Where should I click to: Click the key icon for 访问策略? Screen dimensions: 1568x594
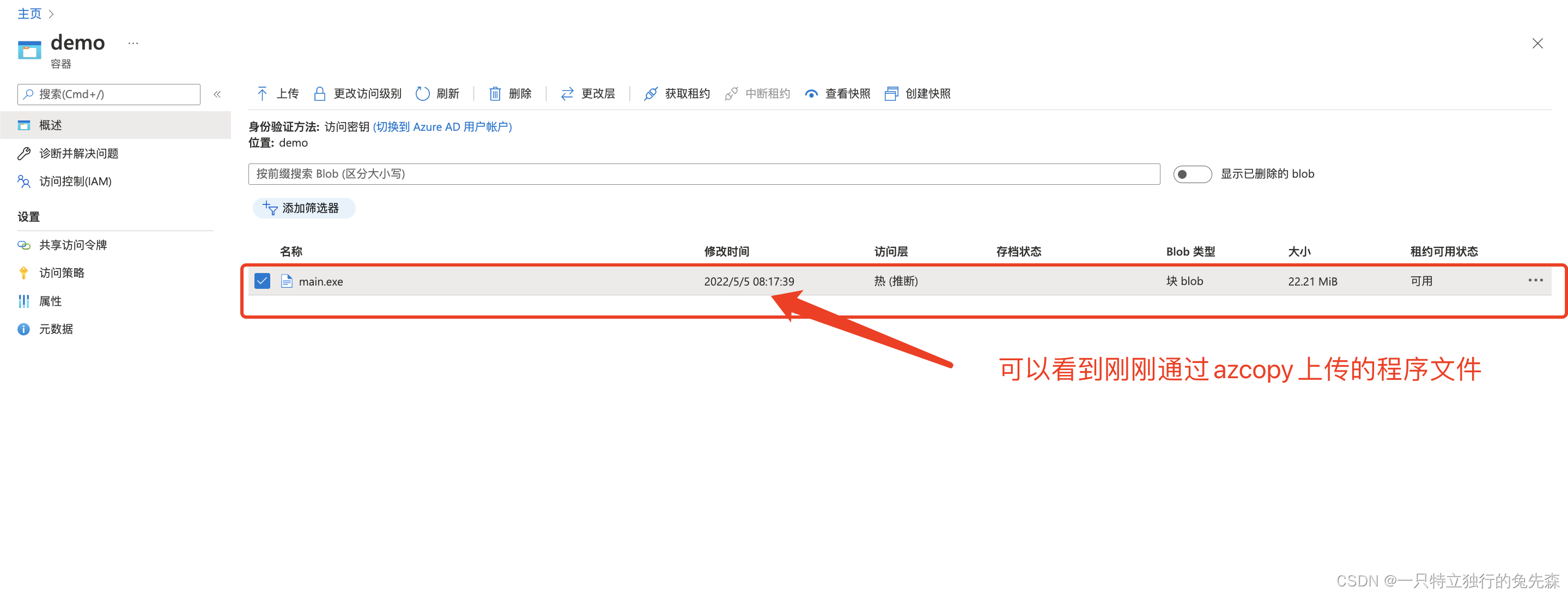[x=24, y=273]
